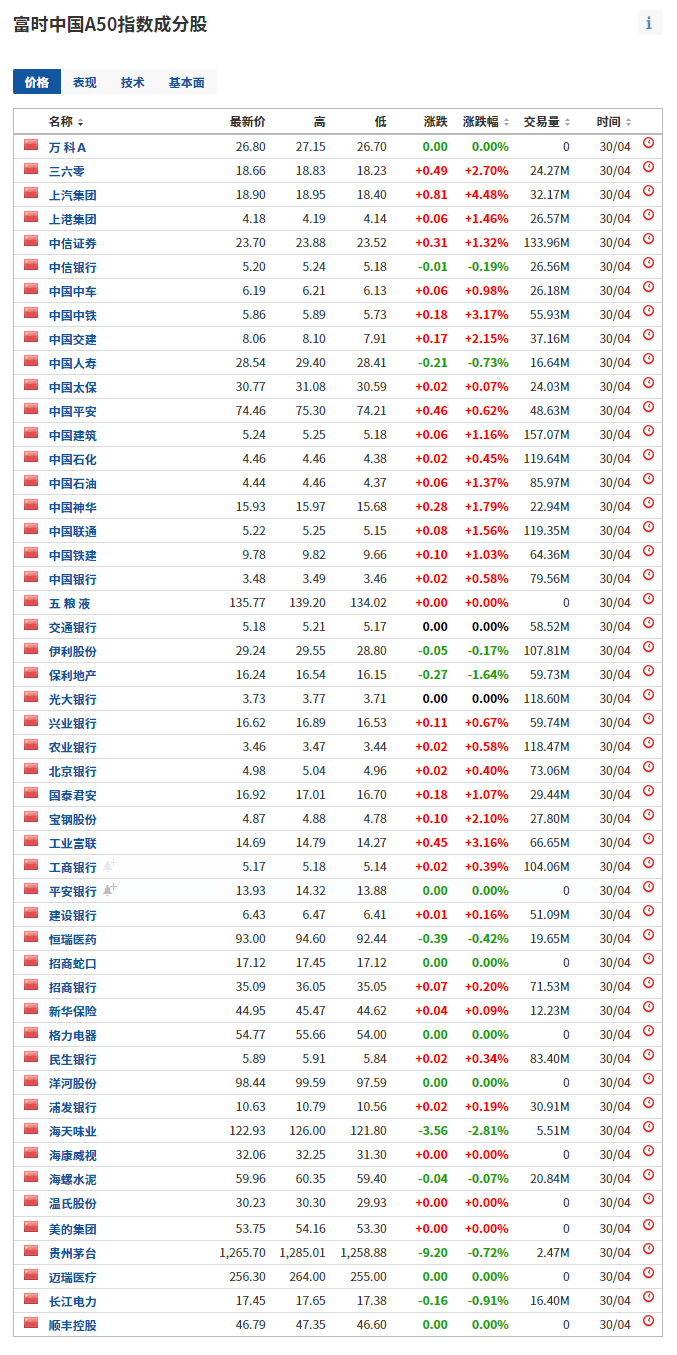Viewport: 677px width, 1355px height.
Task: Click the clock icon in 中国中车 row
Action: pos(648,287)
